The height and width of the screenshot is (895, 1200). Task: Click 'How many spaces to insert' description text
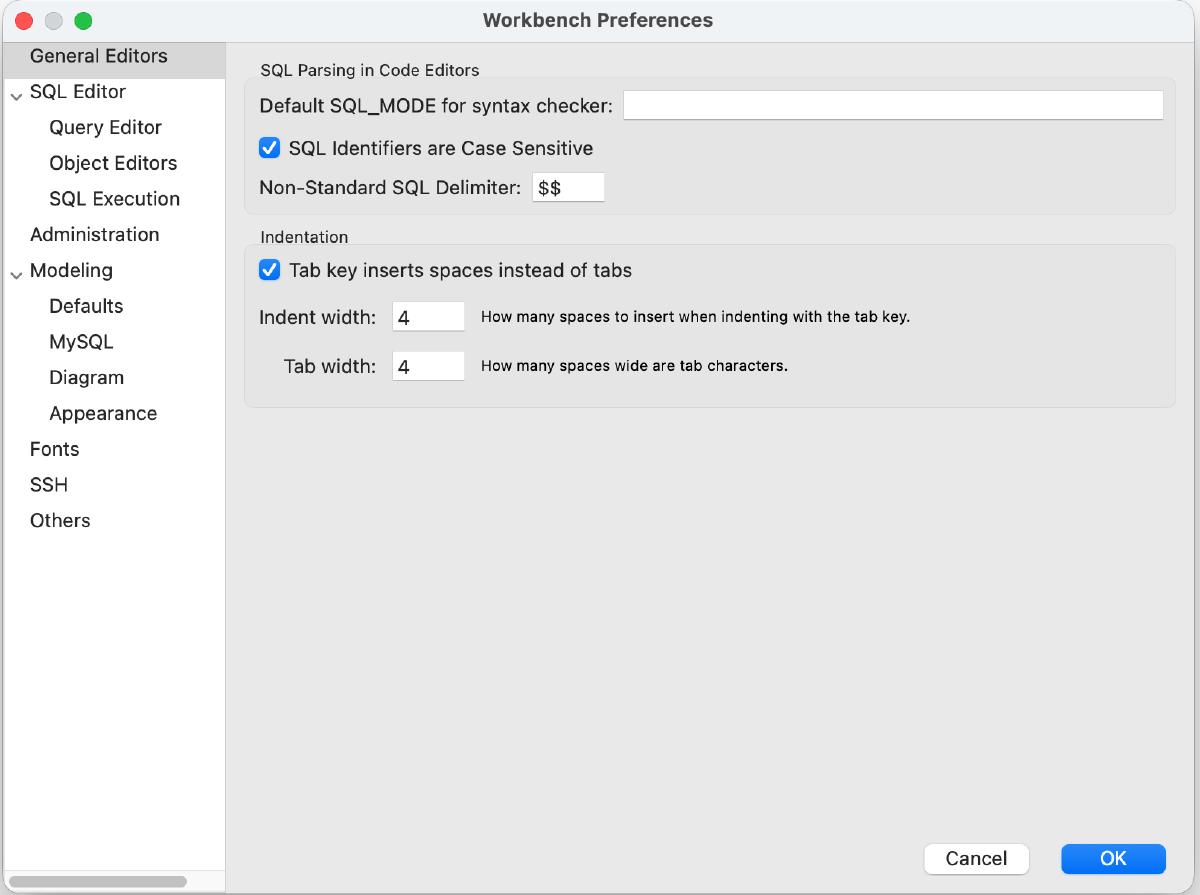(x=695, y=317)
